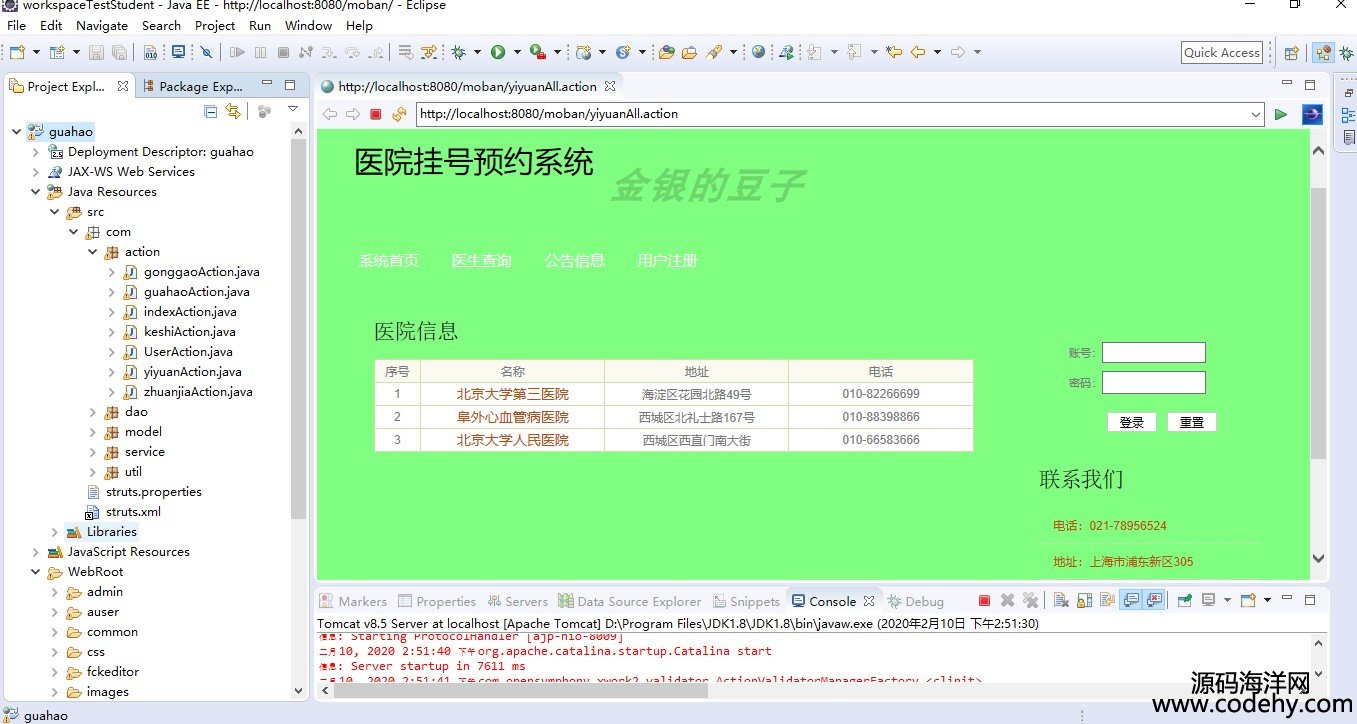Terminate the Tomcat server from Console
Image resolution: width=1357 pixels, height=724 pixels.
(984, 601)
